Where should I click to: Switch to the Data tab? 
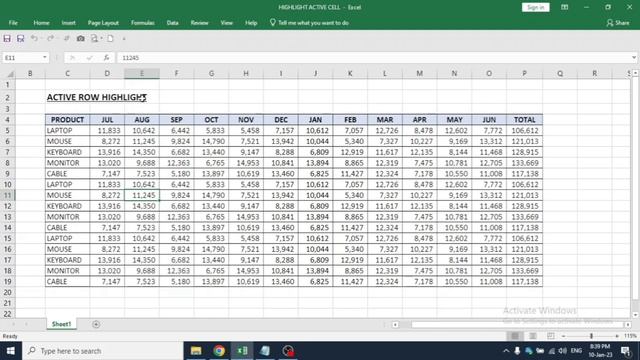(x=172, y=23)
